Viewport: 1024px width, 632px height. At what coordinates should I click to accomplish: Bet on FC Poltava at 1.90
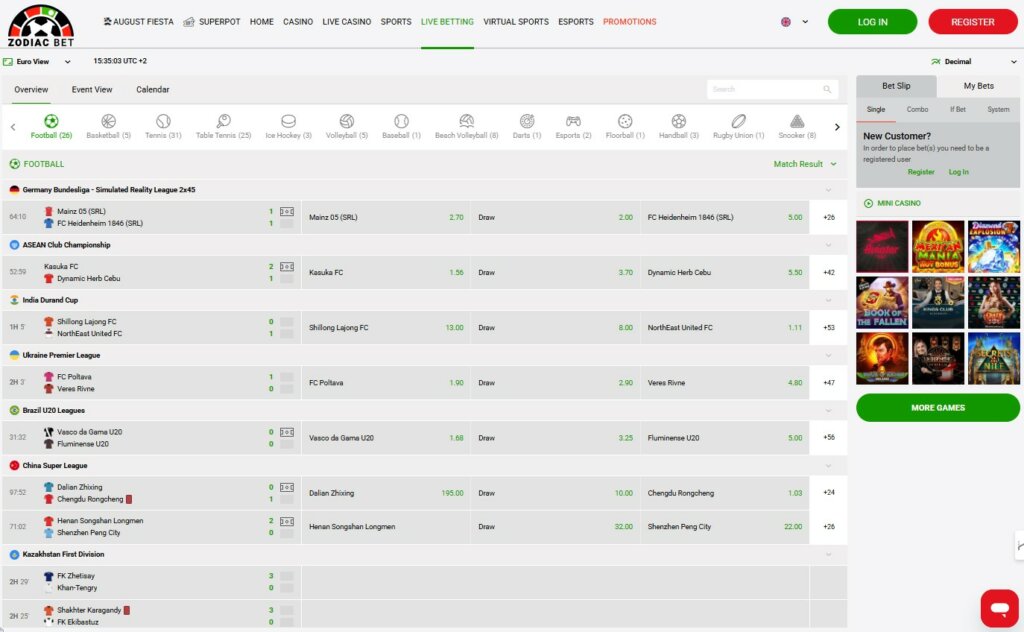click(385, 383)
